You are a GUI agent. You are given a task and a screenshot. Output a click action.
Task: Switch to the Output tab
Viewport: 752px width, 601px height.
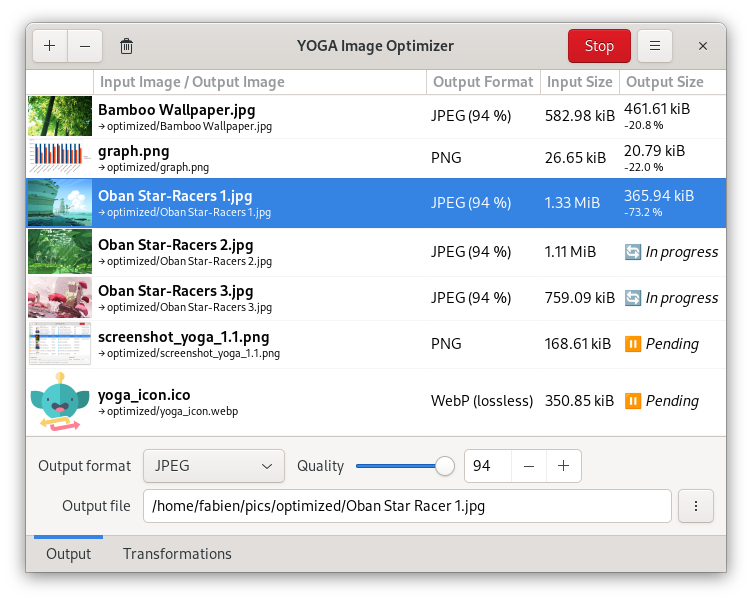click(x=69, y=554)
